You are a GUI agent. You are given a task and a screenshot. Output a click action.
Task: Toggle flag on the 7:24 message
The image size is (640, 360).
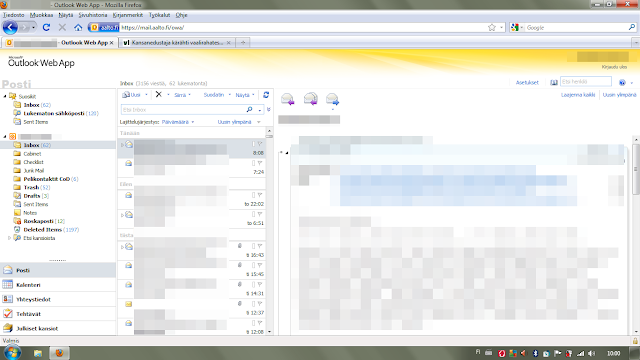click(x=260, y=163)
